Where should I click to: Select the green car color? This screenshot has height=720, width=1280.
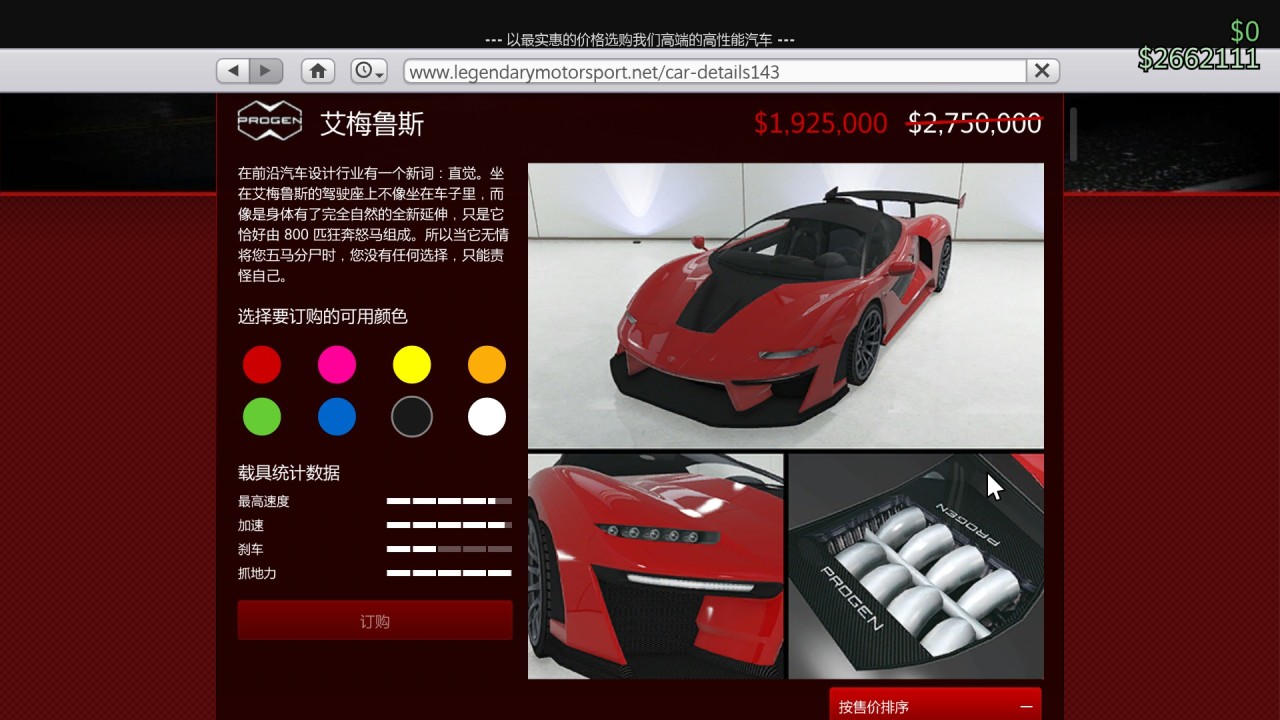pyautogui.click(x=262, y=417)
